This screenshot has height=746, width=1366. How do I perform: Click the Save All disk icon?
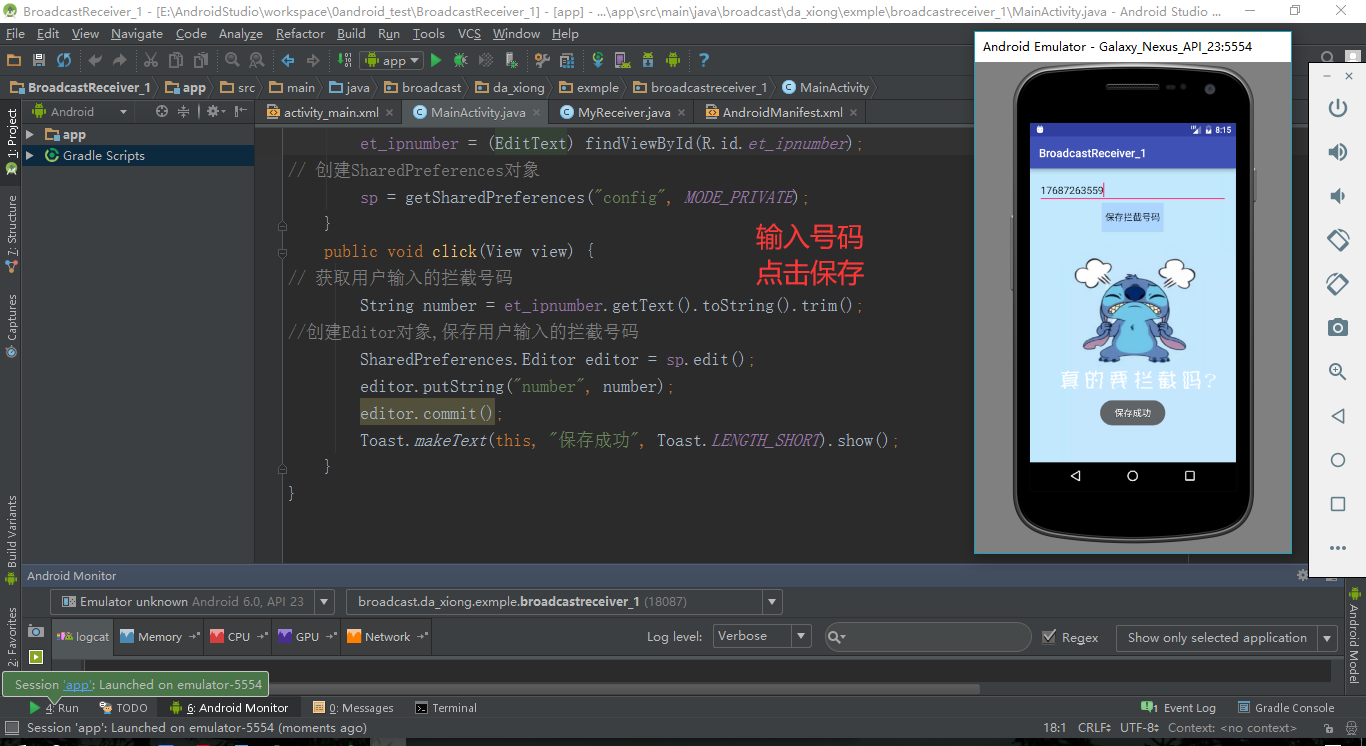39,60
